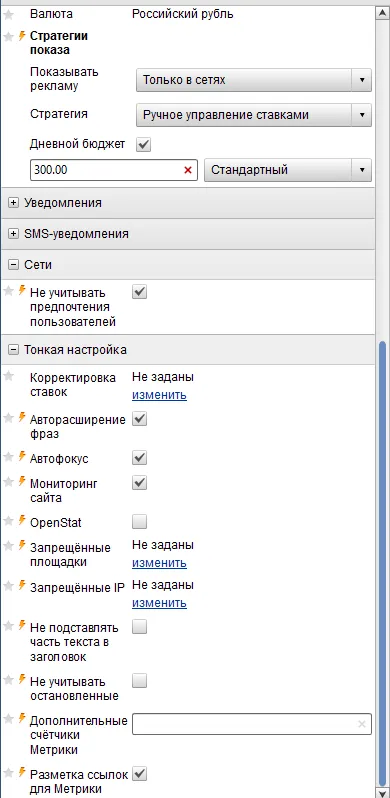Image resolution: width=390 pixels, height=798 pixels.
Task: Uncheck the Мониторинг сайта checkbox
Action: (x=140, y=482)
